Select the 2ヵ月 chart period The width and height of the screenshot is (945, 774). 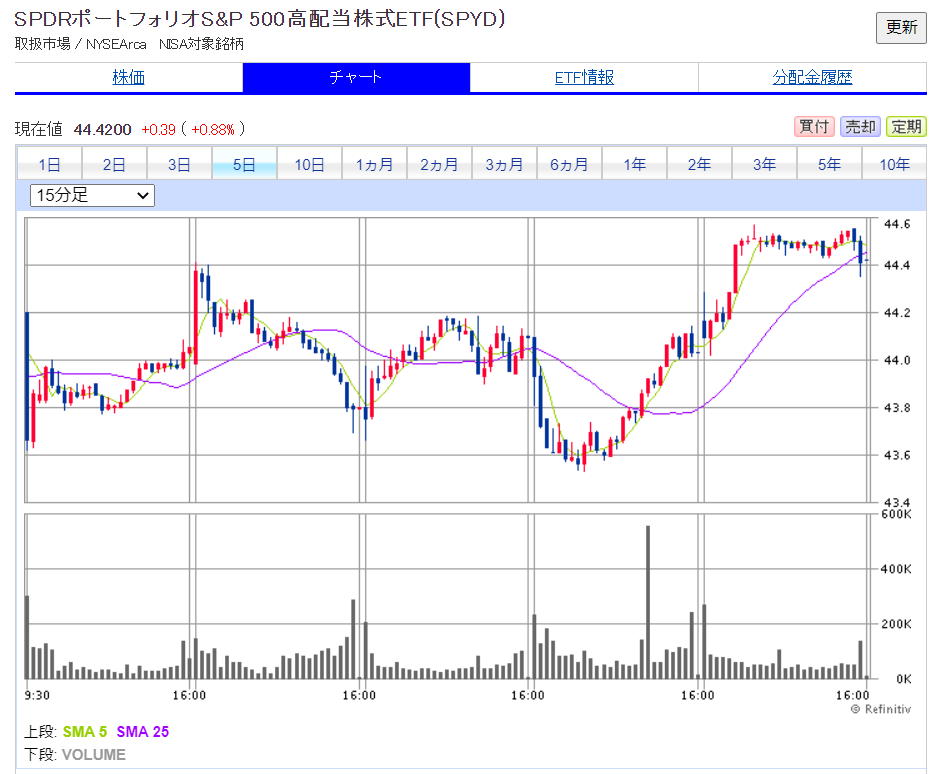[x=439, y=164]
